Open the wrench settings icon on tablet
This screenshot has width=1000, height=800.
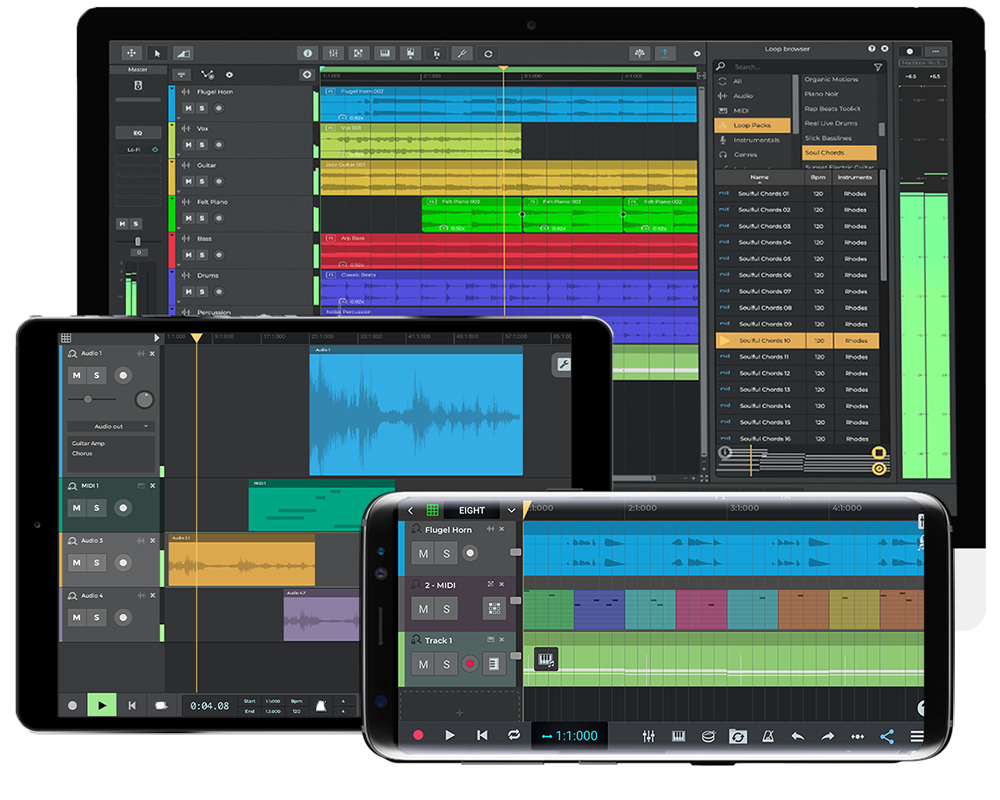point(562,365)
